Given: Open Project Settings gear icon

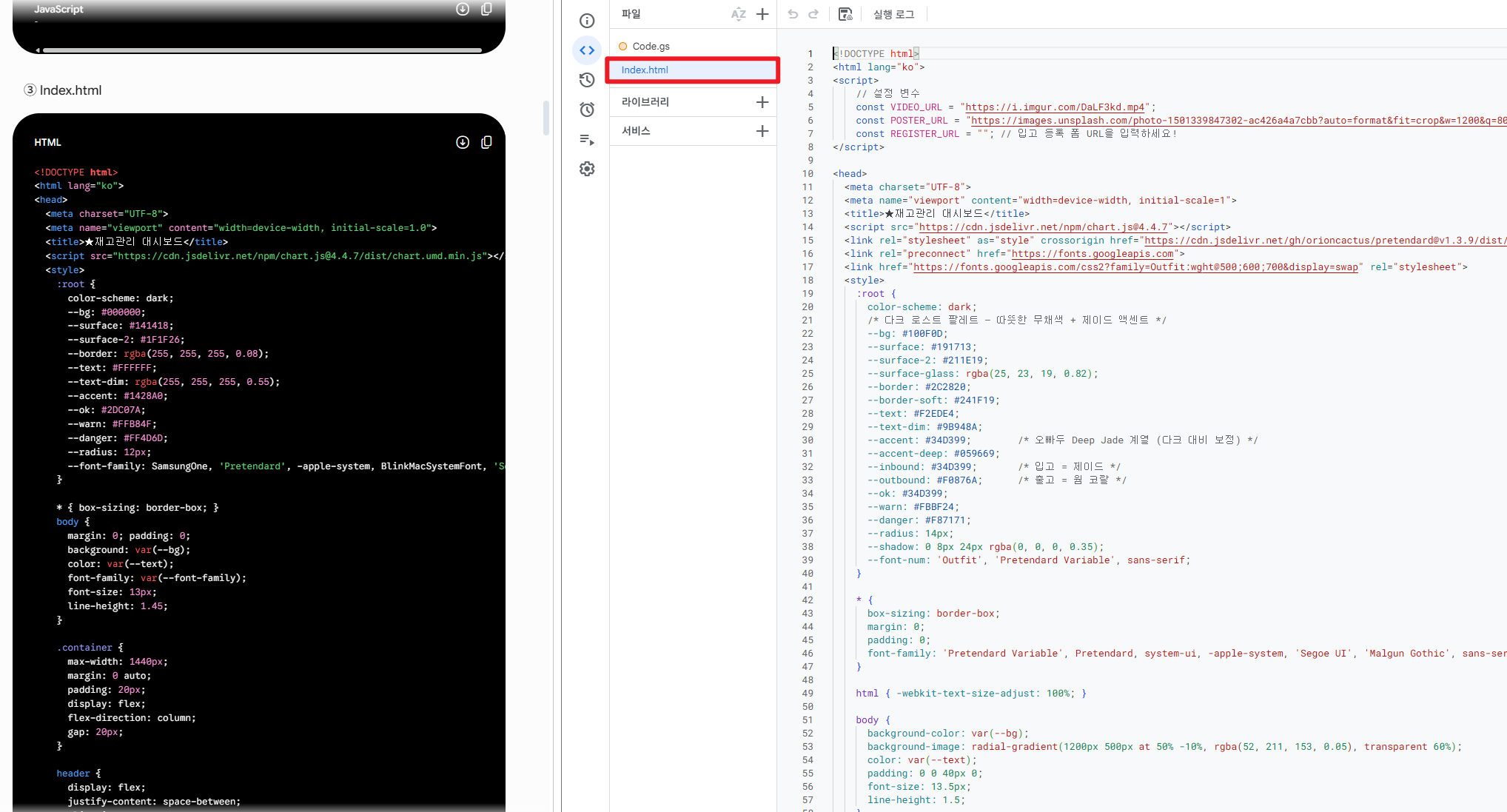Looking at the screenshot, I should click(x=587, y=169).
